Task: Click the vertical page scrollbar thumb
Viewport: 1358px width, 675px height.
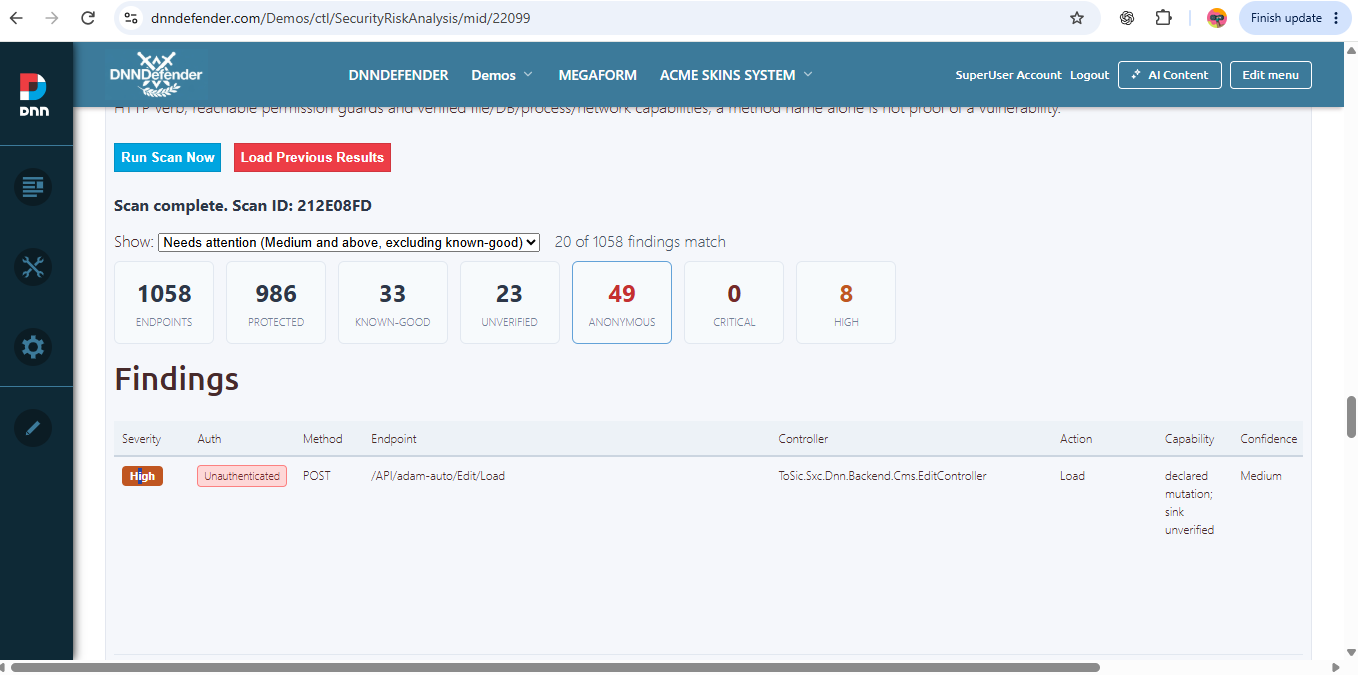Action: coord(1351,417)
